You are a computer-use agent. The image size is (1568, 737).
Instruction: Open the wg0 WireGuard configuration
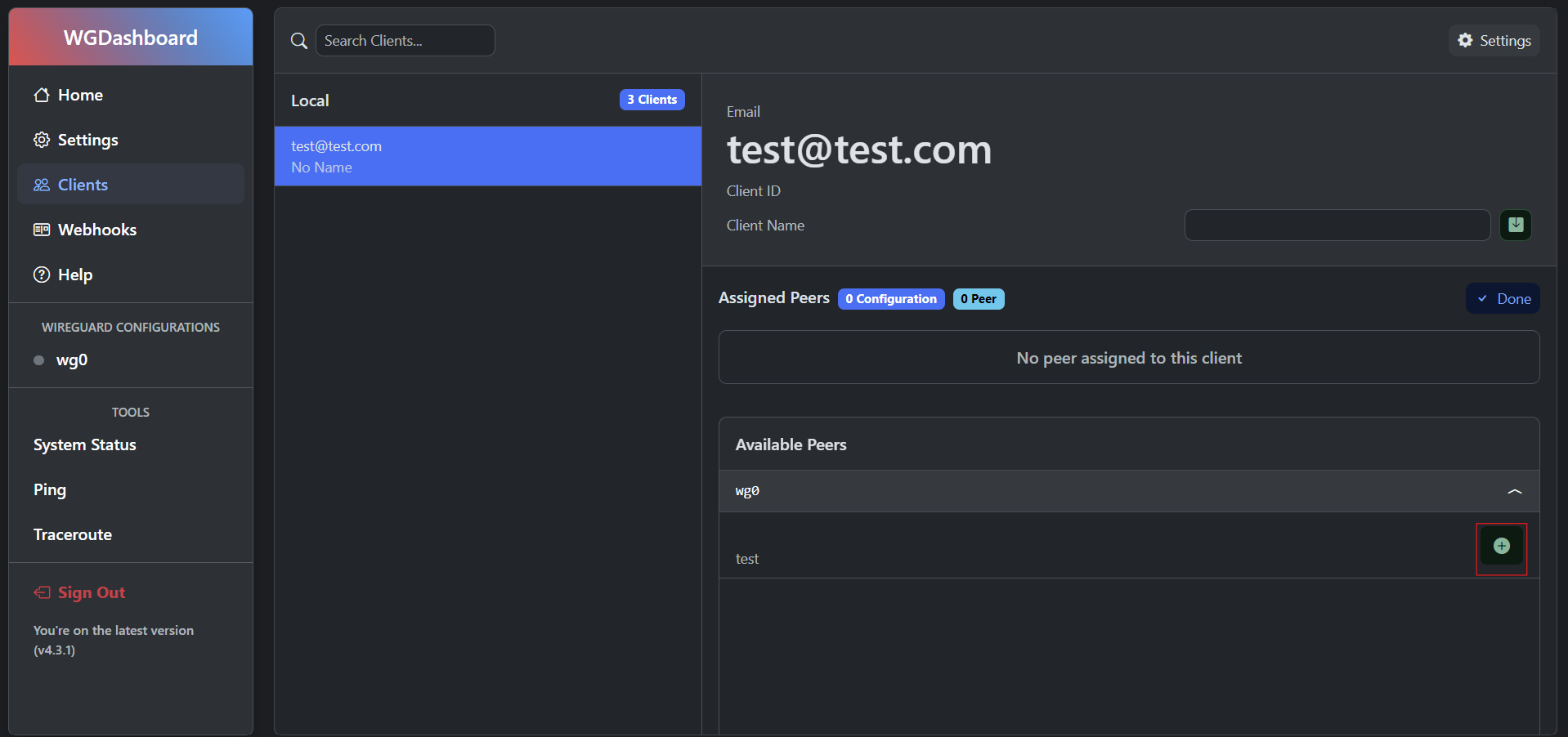(72, 360)
